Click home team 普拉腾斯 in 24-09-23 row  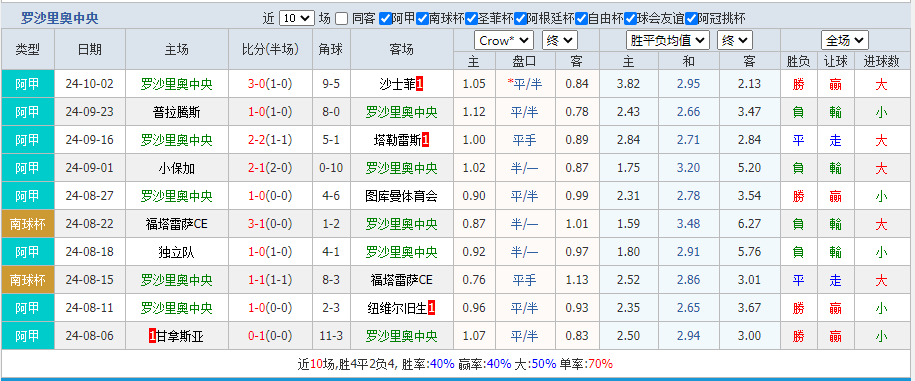[177, 112]
